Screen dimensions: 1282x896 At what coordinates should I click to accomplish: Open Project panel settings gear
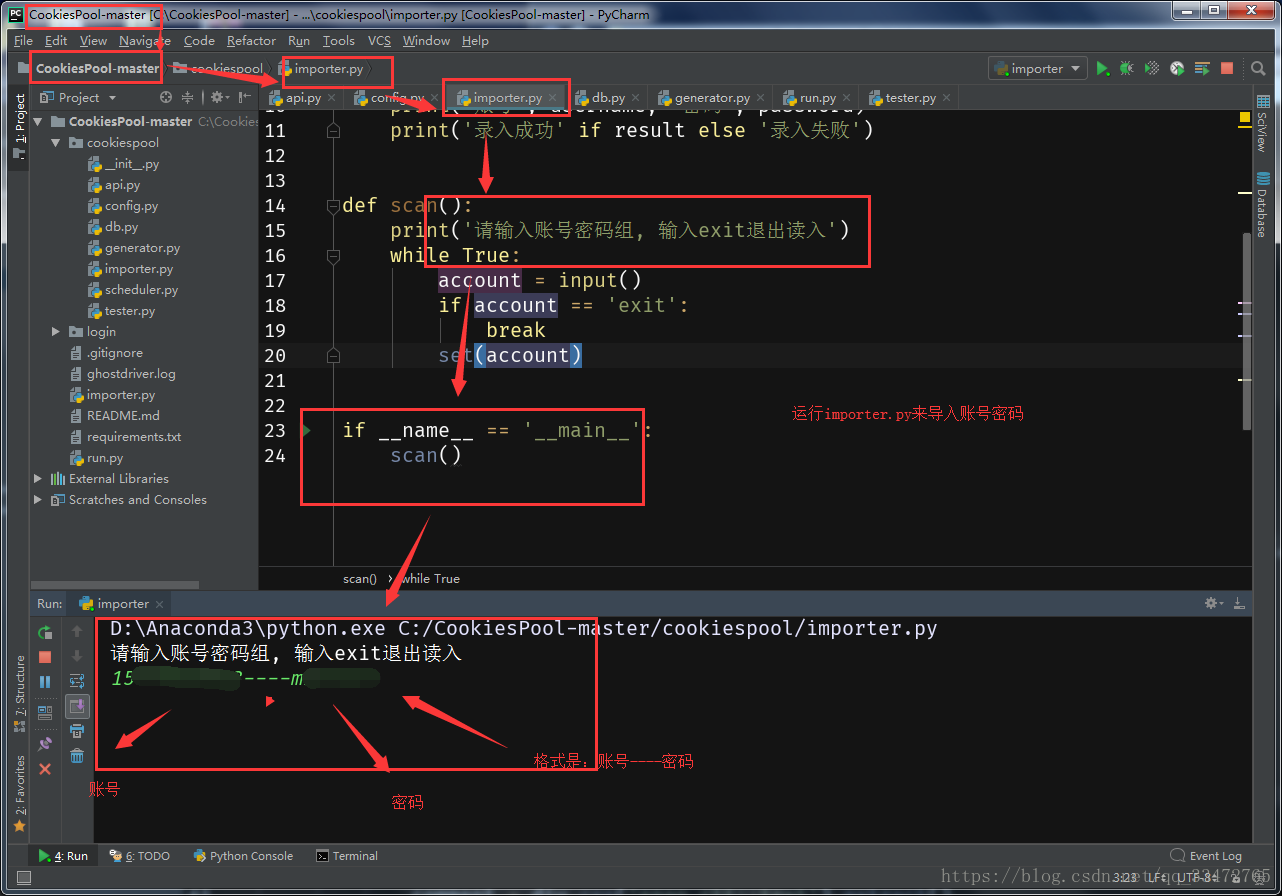click(x=218, y=97)
